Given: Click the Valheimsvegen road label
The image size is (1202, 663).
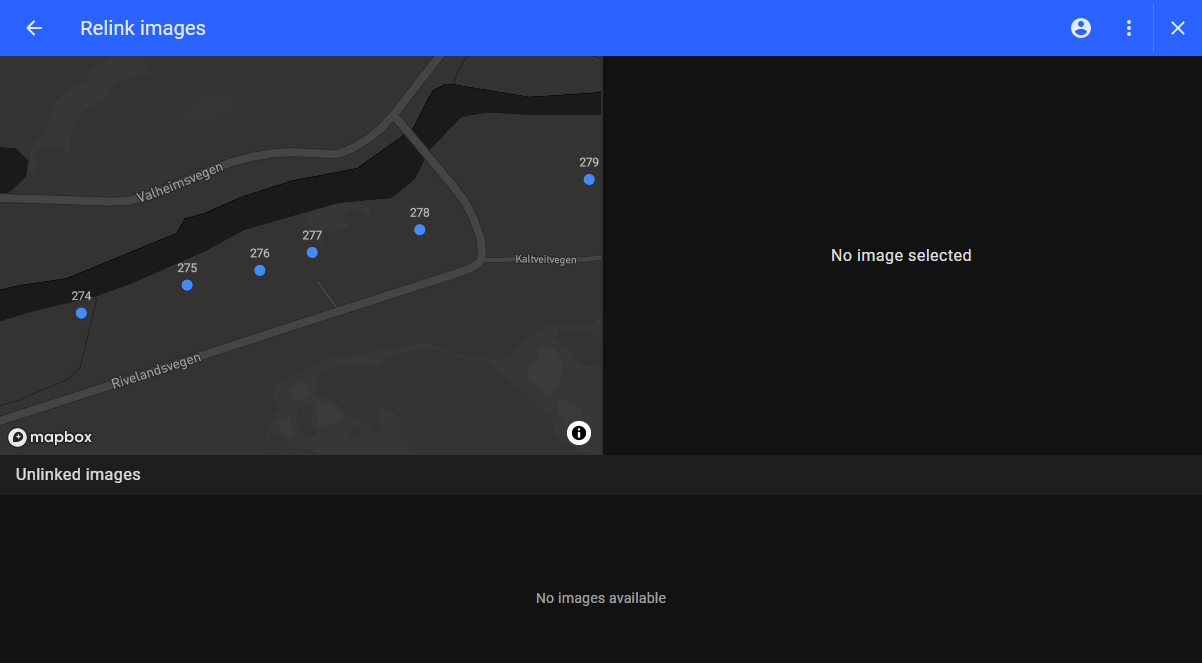Looking at the screenshot, I should tap(179, 183).
